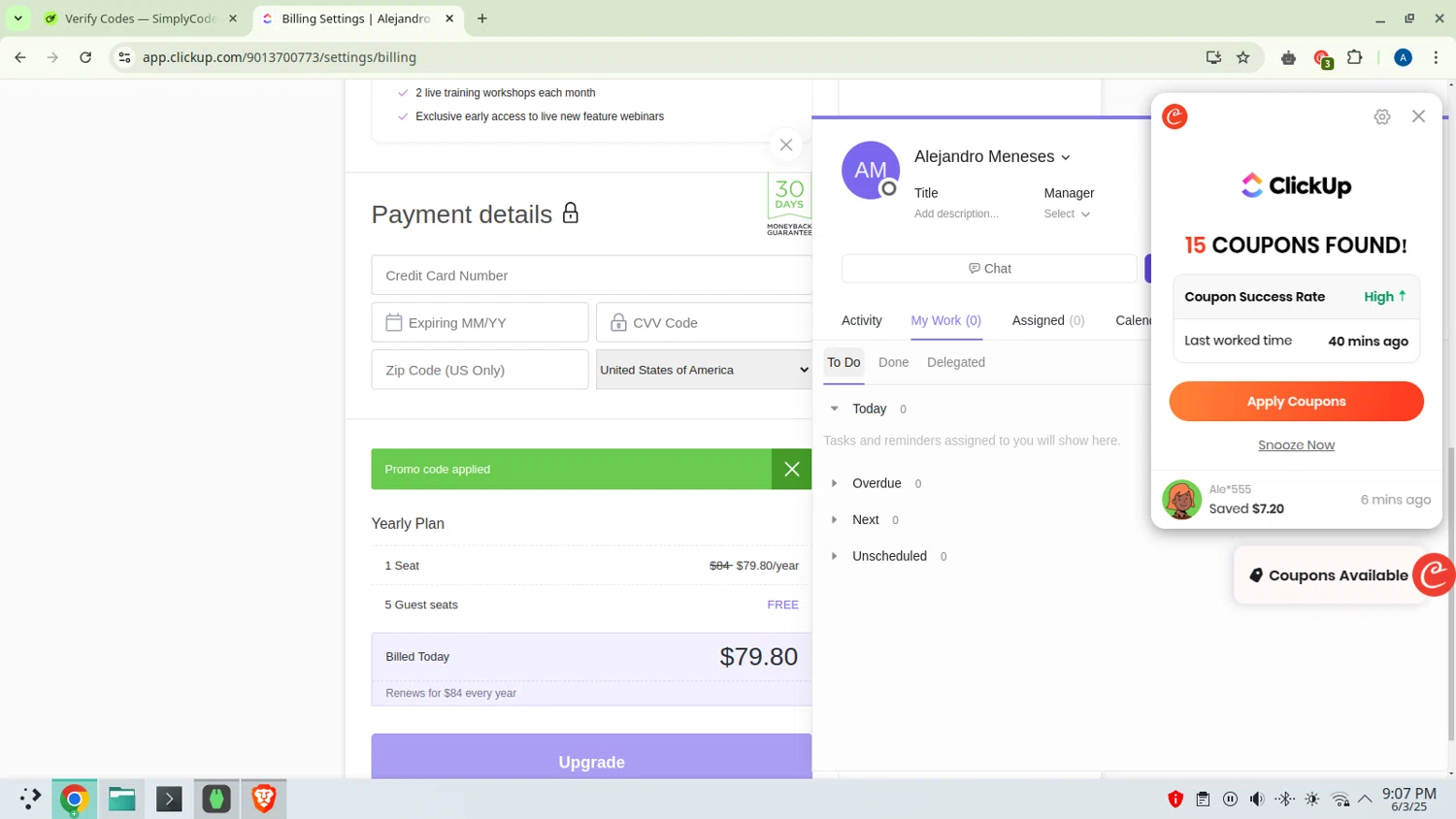Expand the Next section
This screenshot has height=819, width=1456.
(x=834, y=519)
